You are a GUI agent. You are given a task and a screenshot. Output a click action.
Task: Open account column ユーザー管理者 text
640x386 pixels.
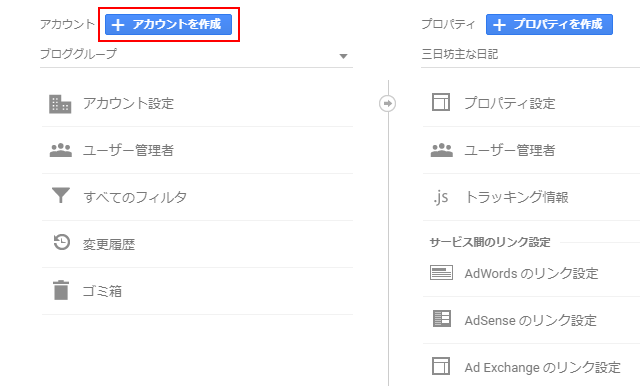128,150
